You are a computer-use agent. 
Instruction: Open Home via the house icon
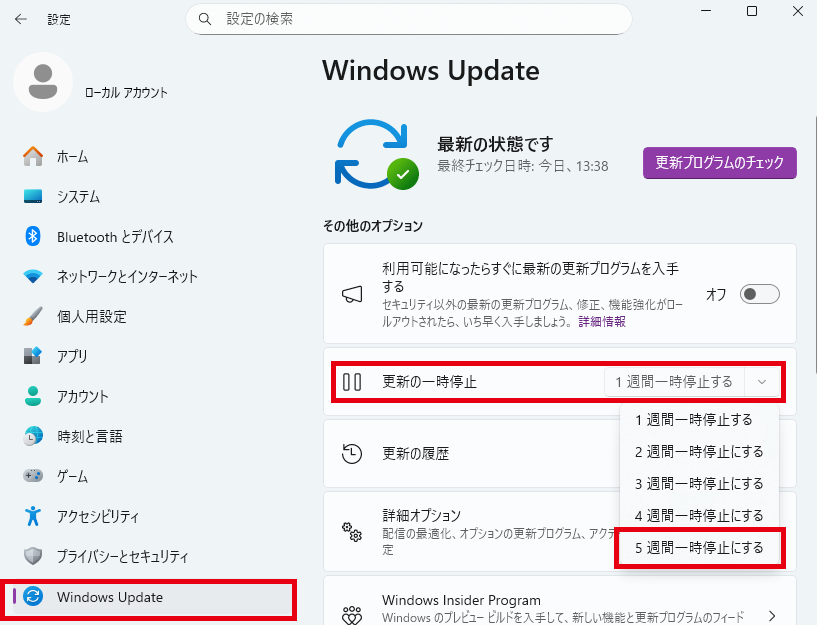click(x=33, y=157)
